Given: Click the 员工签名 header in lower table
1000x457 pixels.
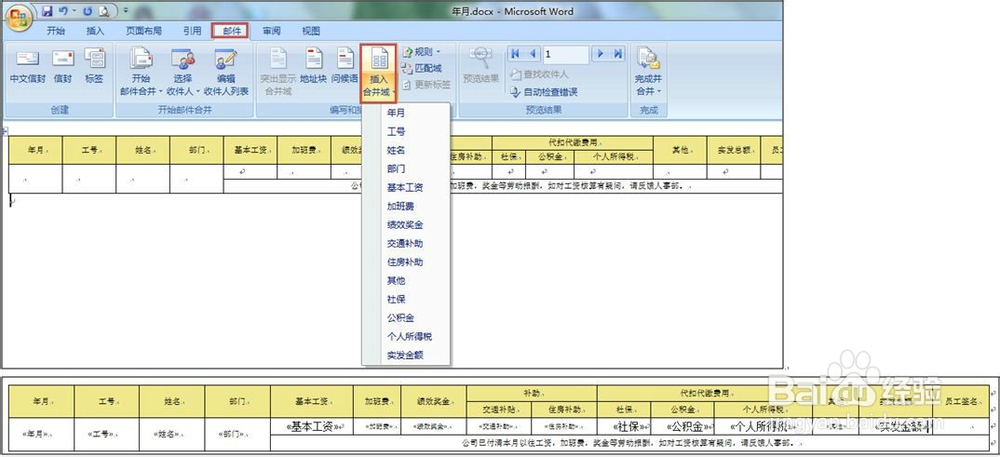Looking at the screenshot, I should (x=961, y=401).
